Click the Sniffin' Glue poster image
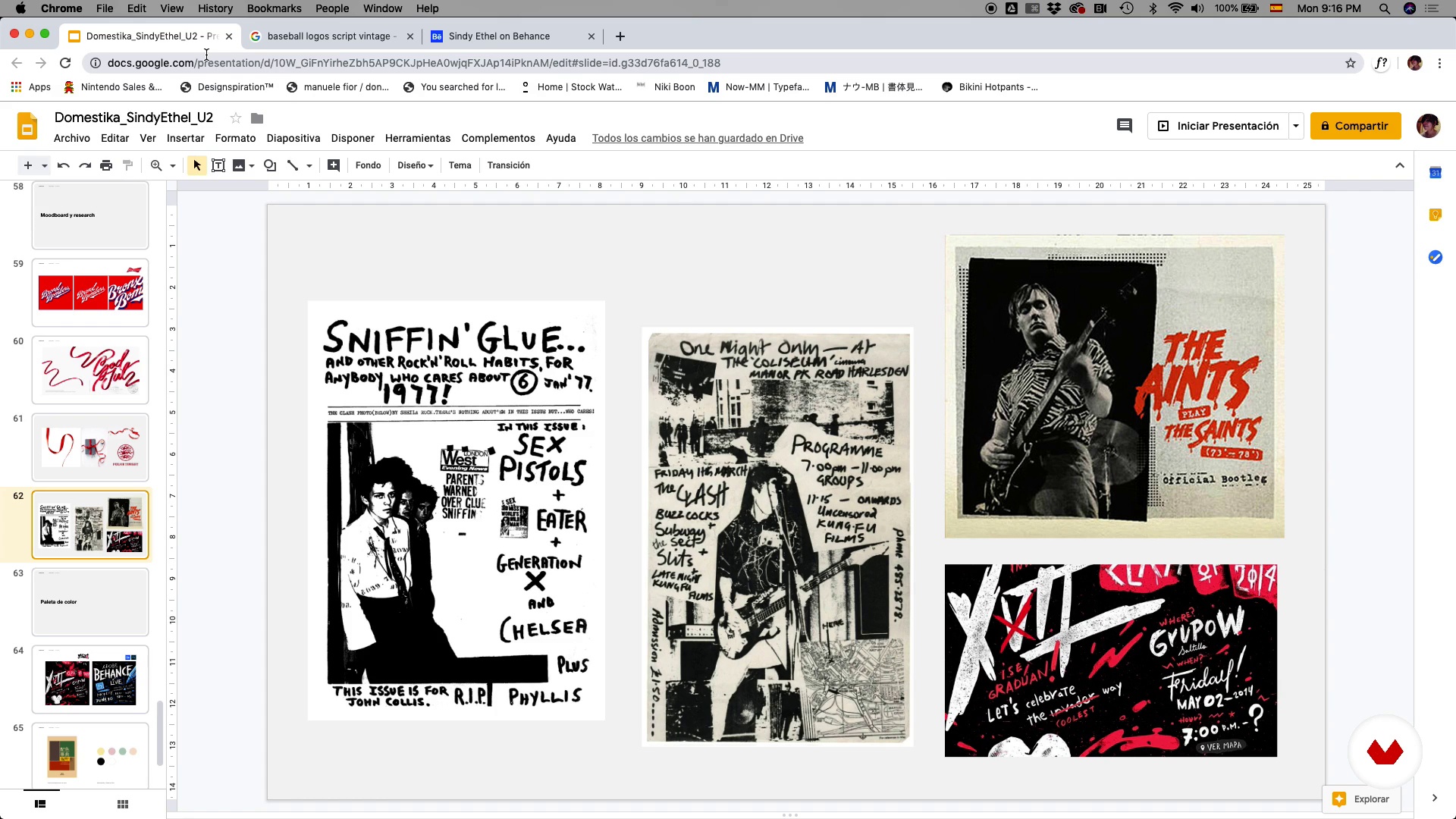The height and width of the screenshot is (819, 1456). click(x=457, y=510)
